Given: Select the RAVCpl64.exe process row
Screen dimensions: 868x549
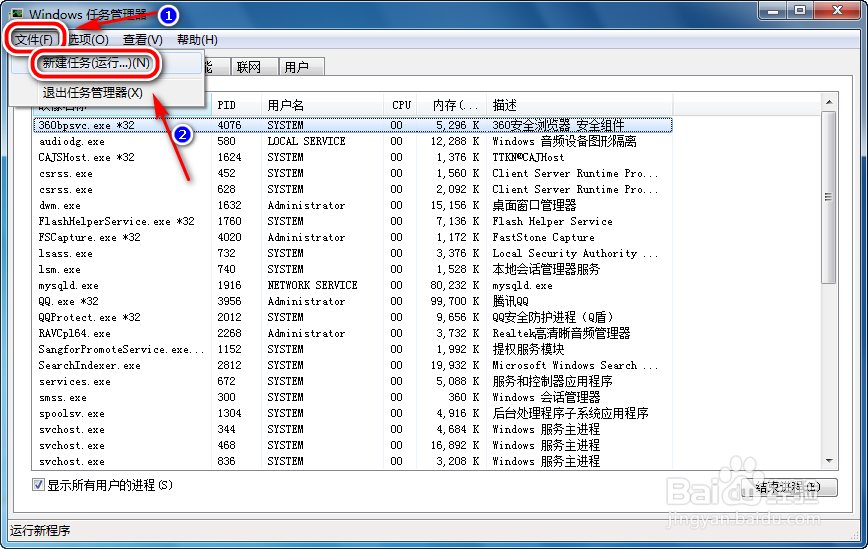Looking at the screenshot, I should (353, 334).
